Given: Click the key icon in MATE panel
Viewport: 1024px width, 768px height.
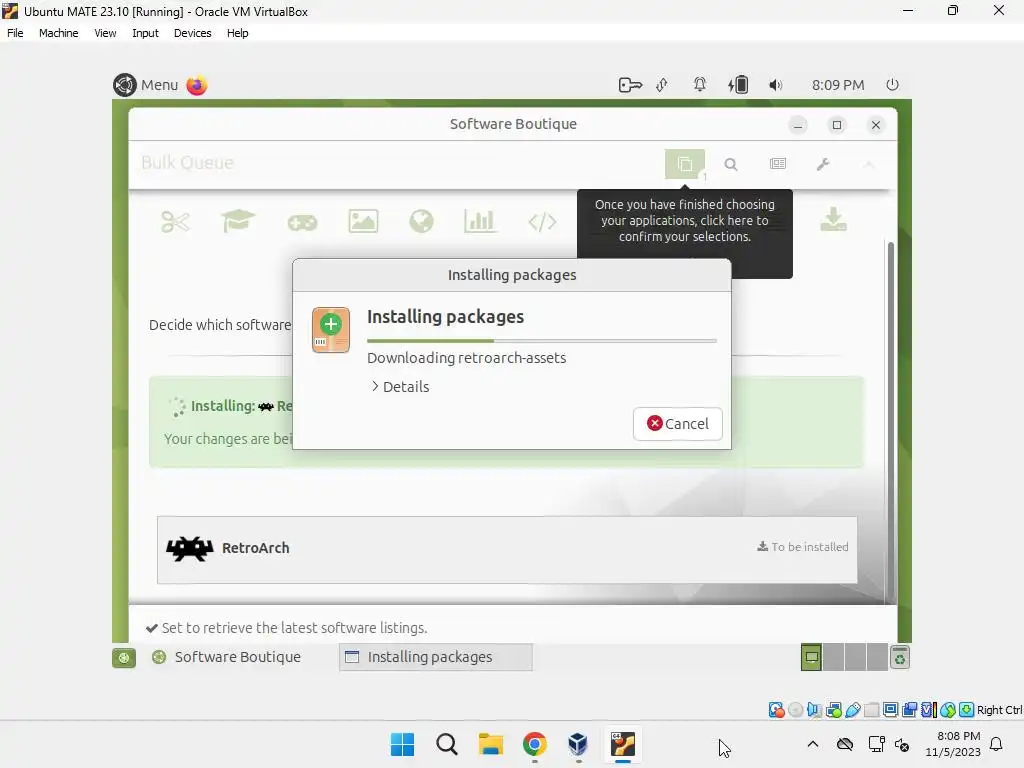Looking at the screenshot, I should coord(630,85).
